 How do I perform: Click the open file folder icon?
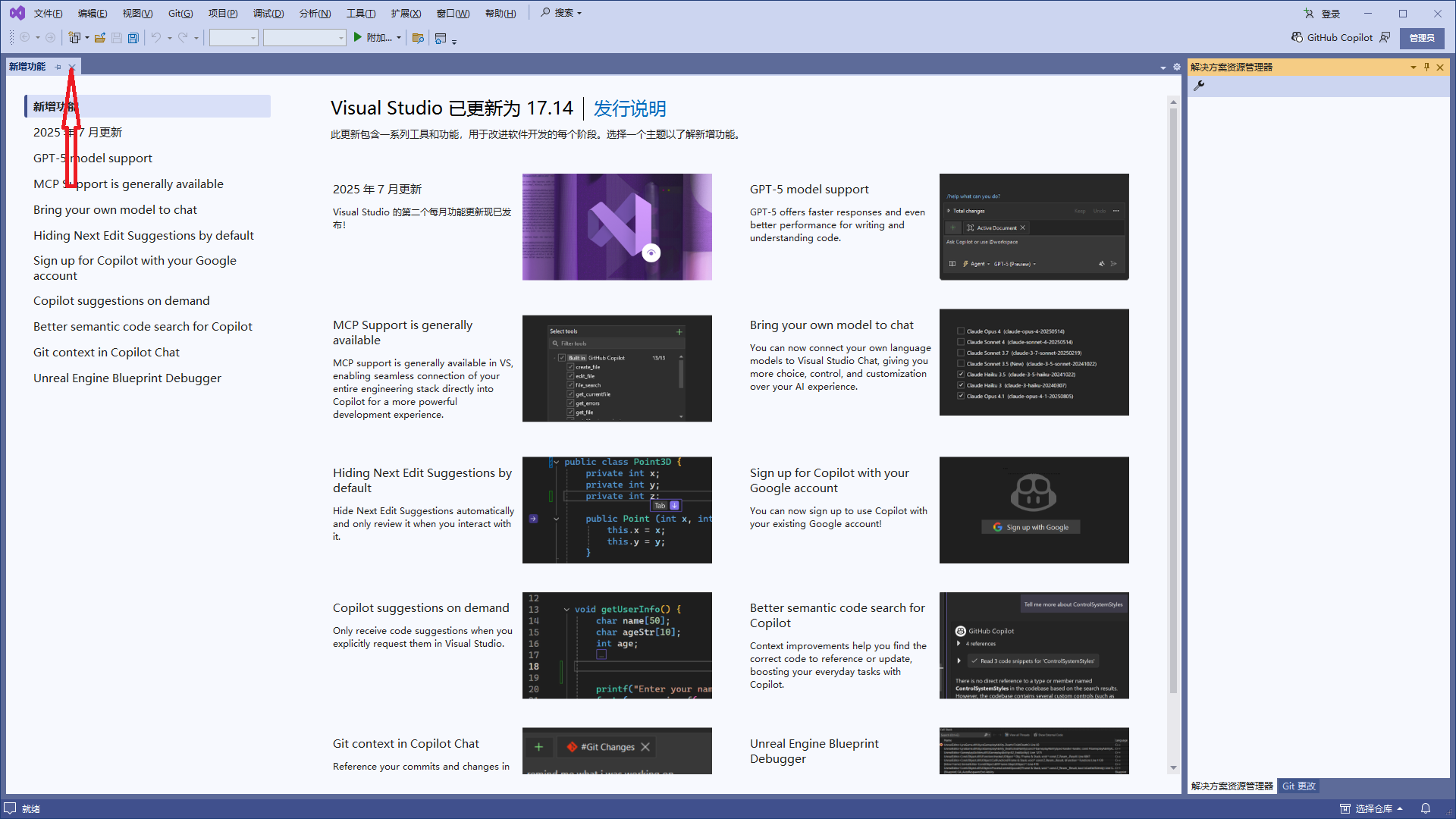(x=100, y=38)
